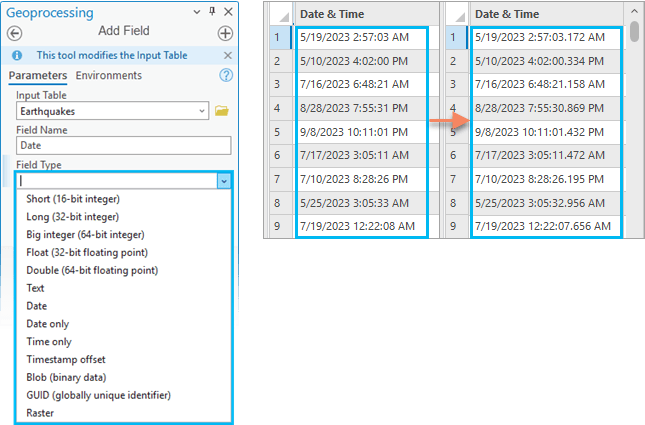The height and width of the screenshot is (425, 645).
Task: Click inside the empty Field Type text box
Action: click(117, 181)
